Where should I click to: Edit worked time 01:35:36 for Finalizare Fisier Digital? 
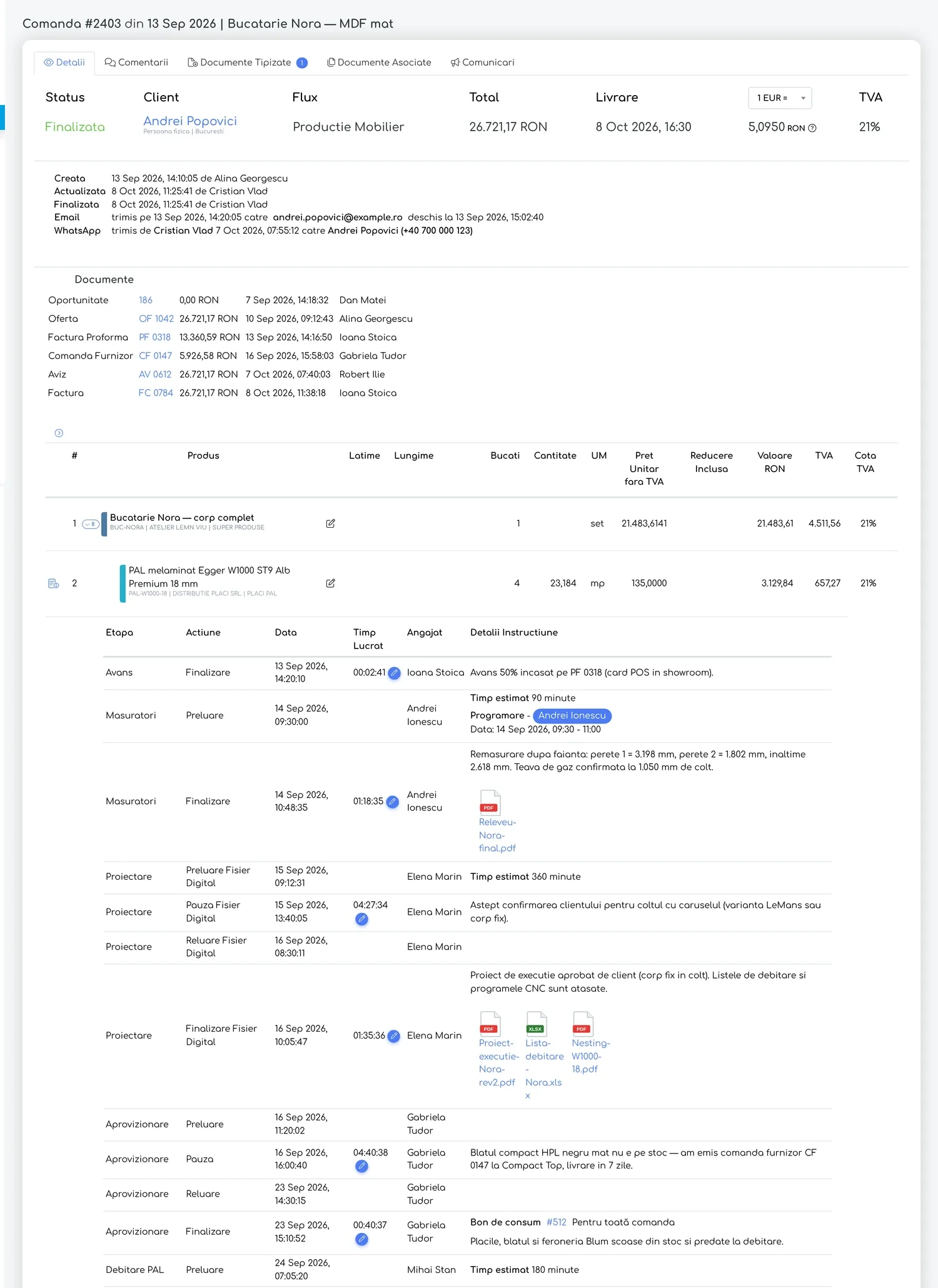(393, 1036)
